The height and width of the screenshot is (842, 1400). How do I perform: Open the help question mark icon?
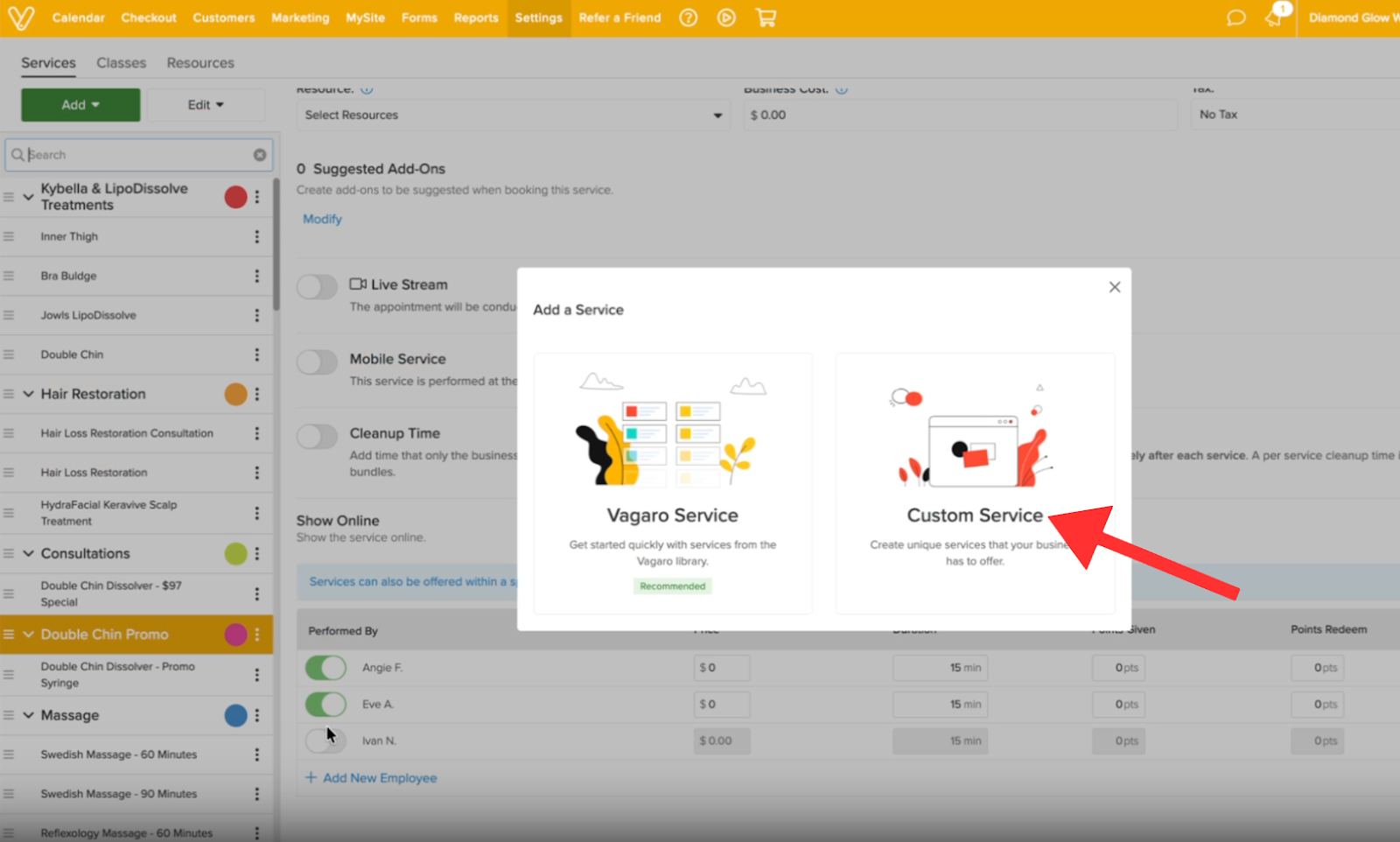[689, 18]
